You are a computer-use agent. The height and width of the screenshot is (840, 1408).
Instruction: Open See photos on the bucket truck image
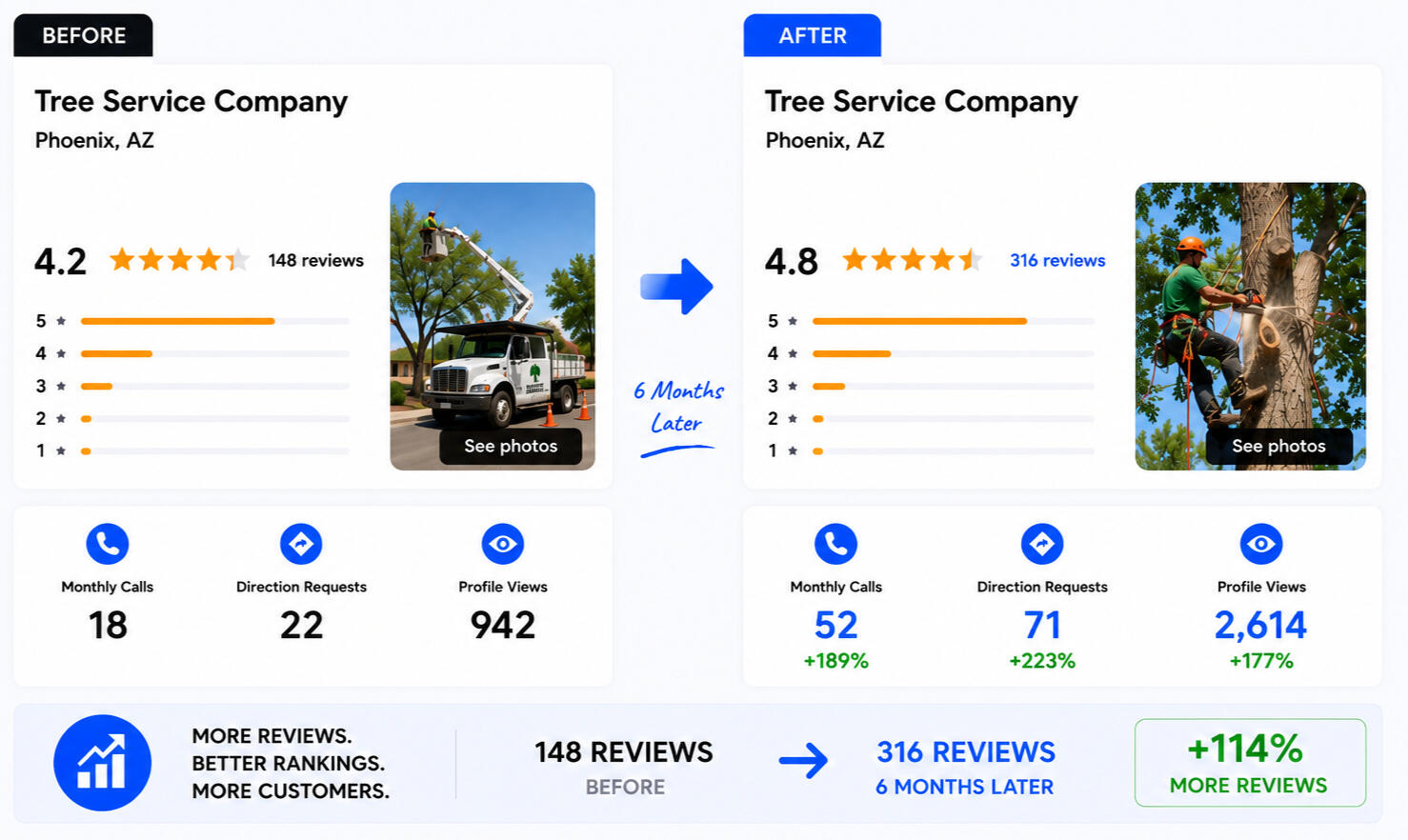pyautogui.click(x=511, y=446)
